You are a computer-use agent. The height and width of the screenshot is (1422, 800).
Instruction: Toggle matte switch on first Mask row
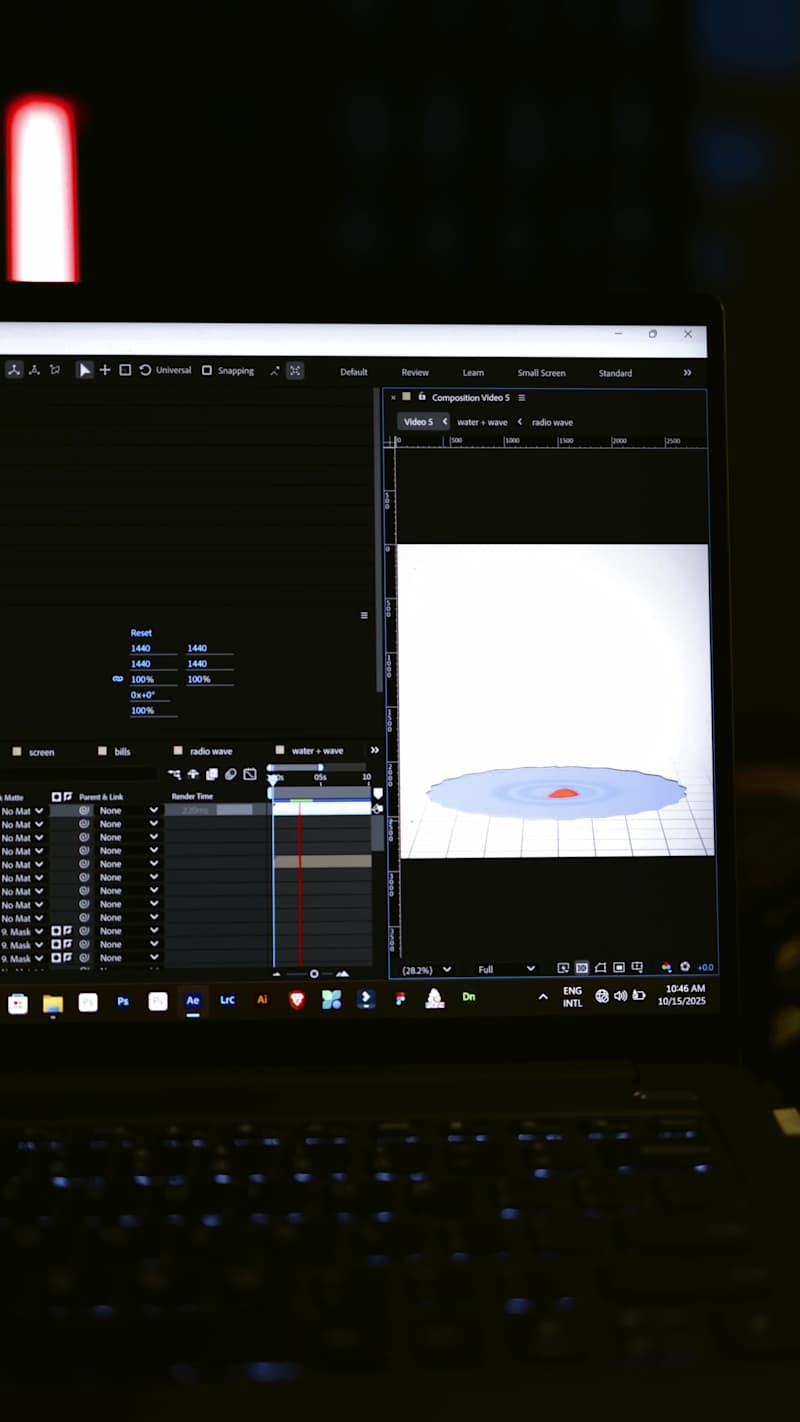point(56,931)
